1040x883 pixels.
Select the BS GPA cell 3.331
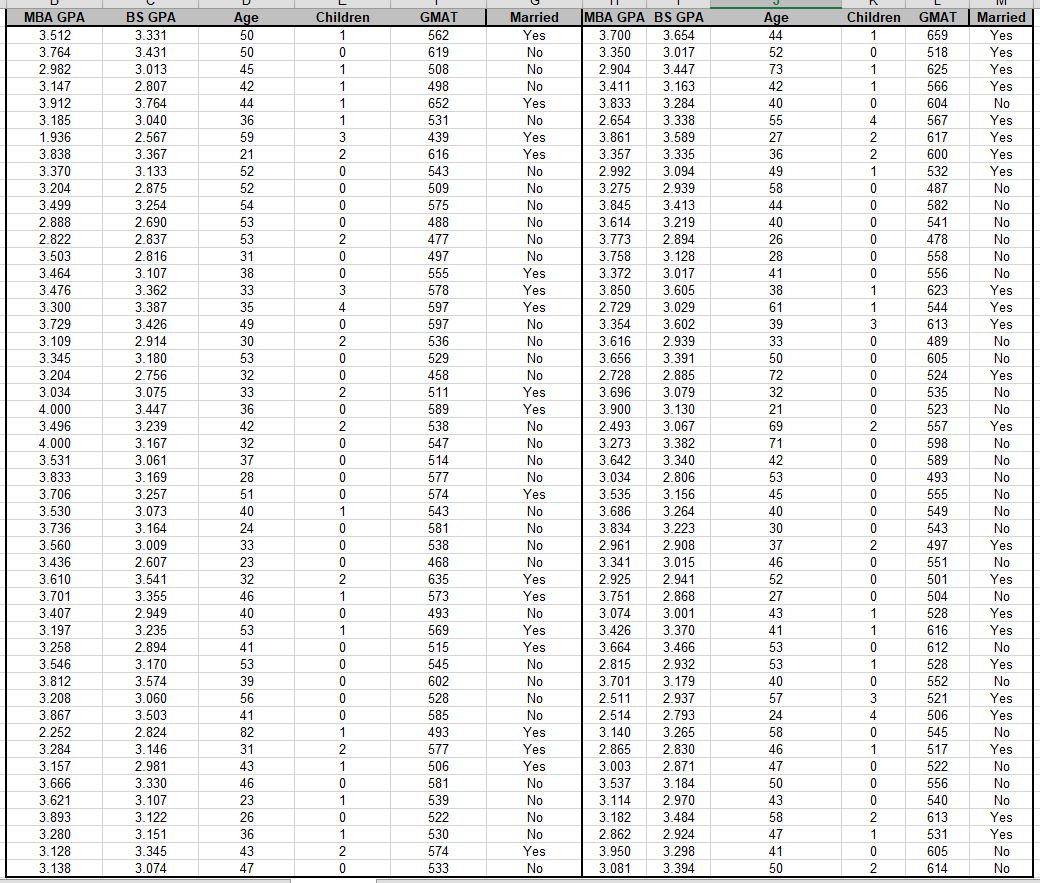[151, 35]
